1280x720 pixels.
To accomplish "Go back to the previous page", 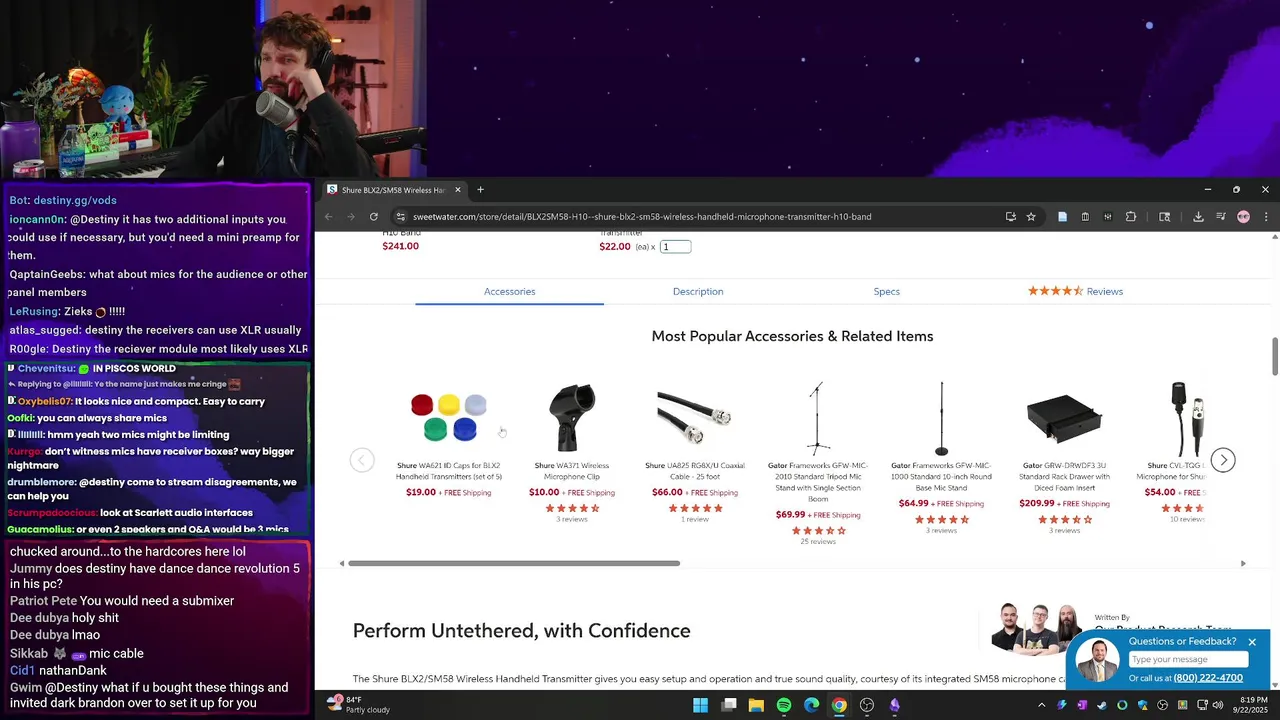I will (329, 217).
